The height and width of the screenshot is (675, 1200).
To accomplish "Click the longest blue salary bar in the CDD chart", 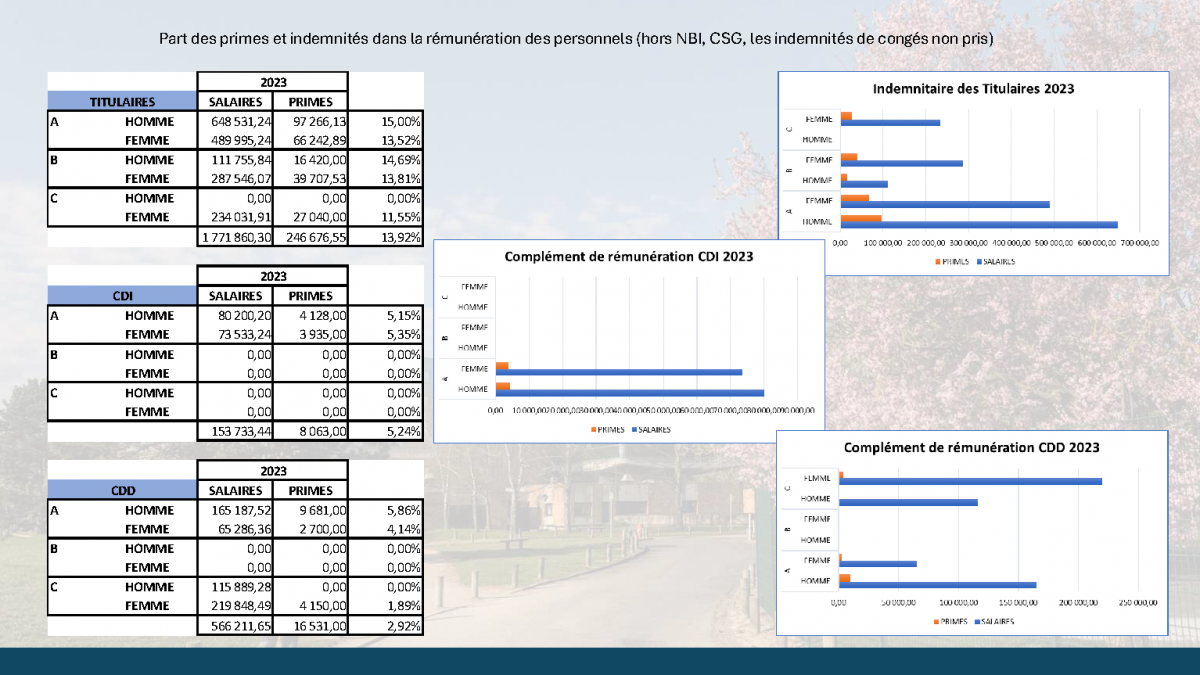I will coord(971,481).
